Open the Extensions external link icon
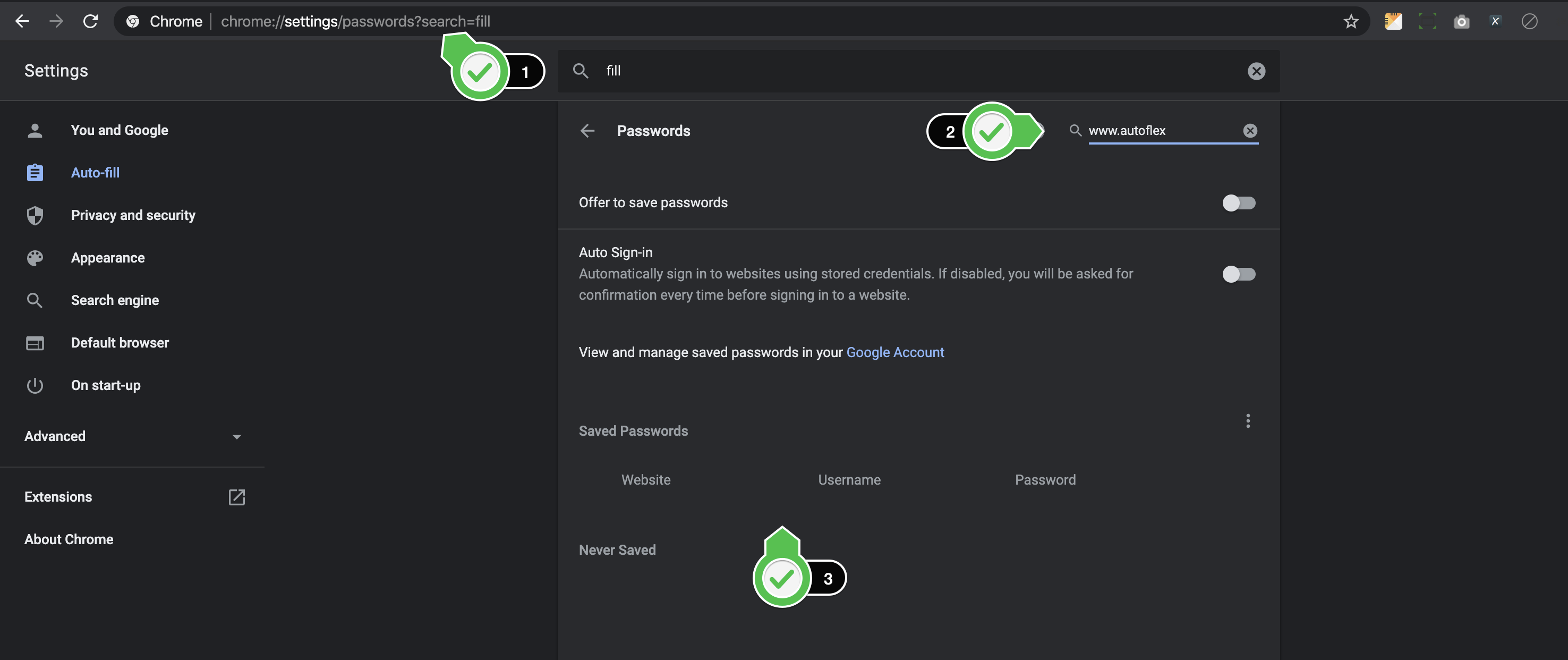 point(236,497)
